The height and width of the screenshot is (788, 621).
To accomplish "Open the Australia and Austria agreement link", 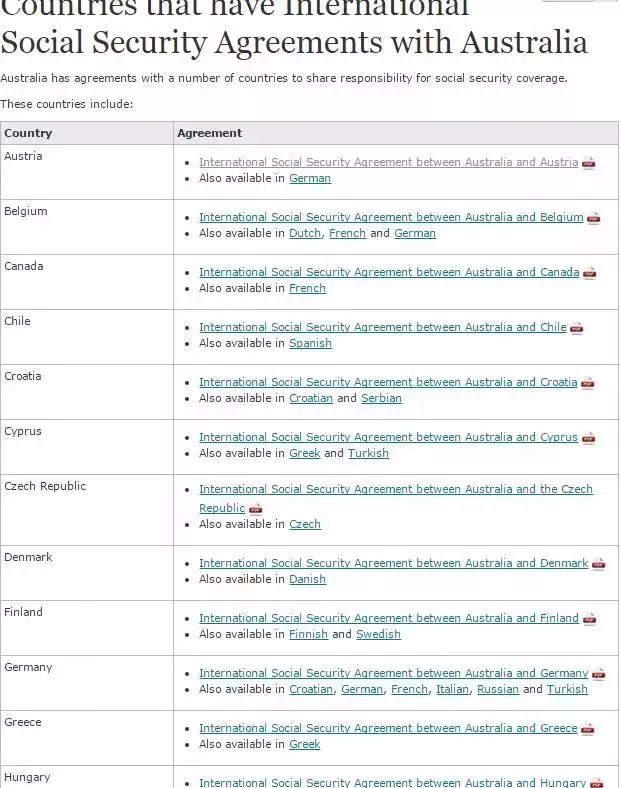I will 388,162.
